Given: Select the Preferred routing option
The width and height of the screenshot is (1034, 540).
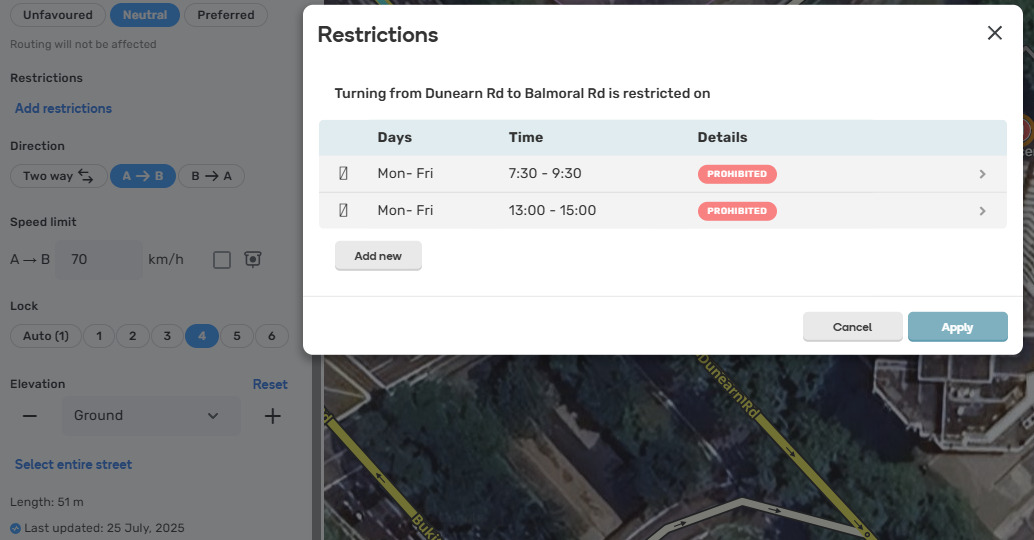Looking at the screenshot, I should click(x=226, y=15).
